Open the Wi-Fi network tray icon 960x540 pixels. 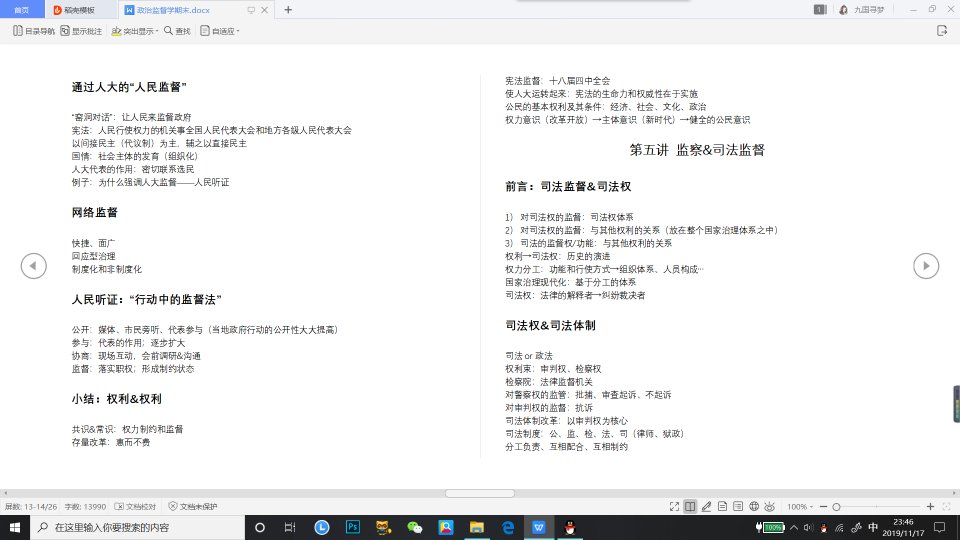(839, 527)
